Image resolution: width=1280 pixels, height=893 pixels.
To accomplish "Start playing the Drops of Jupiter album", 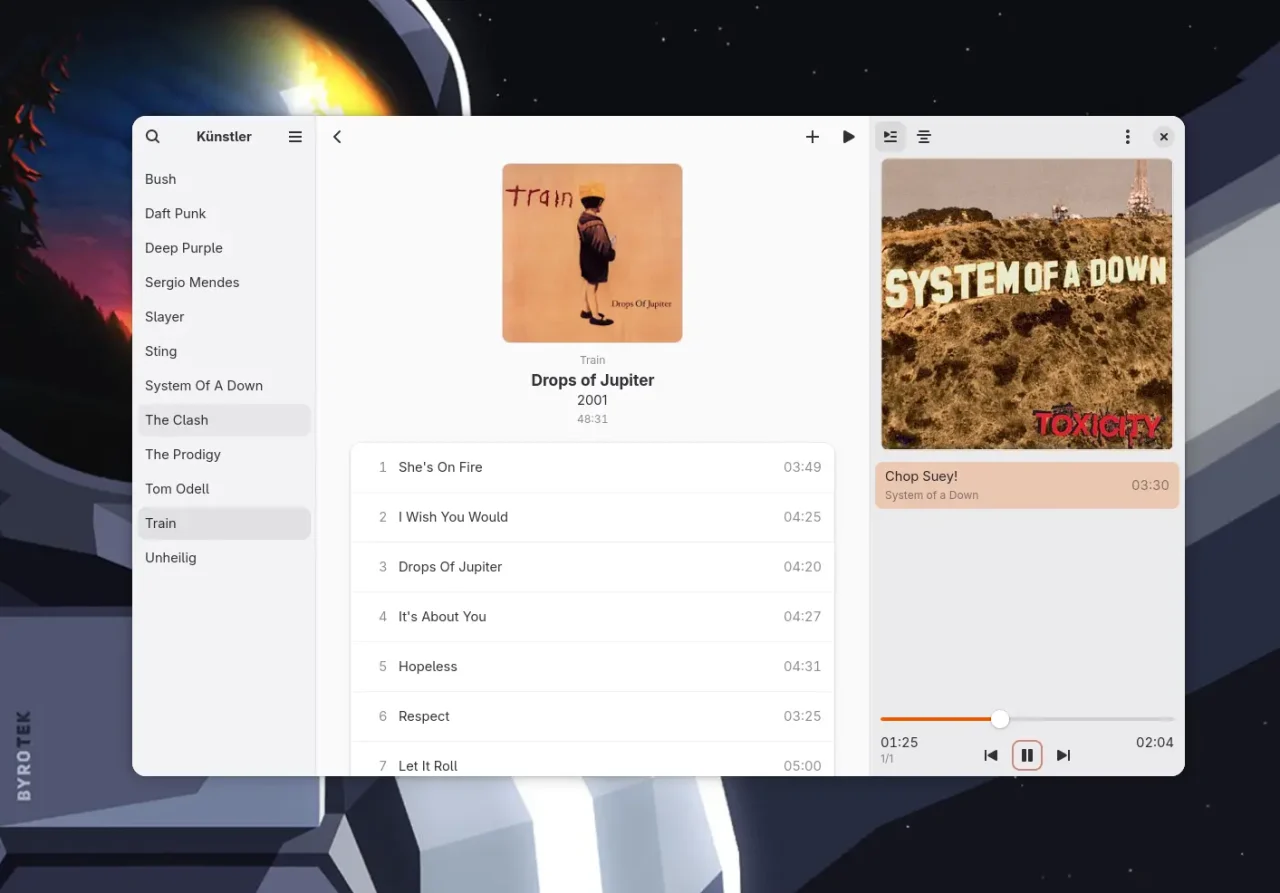I will click(x=848, y=136).
